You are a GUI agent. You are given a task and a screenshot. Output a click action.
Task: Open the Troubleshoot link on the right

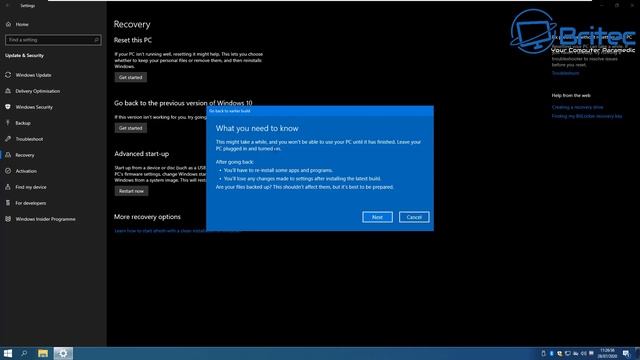(x=565, y=73)
